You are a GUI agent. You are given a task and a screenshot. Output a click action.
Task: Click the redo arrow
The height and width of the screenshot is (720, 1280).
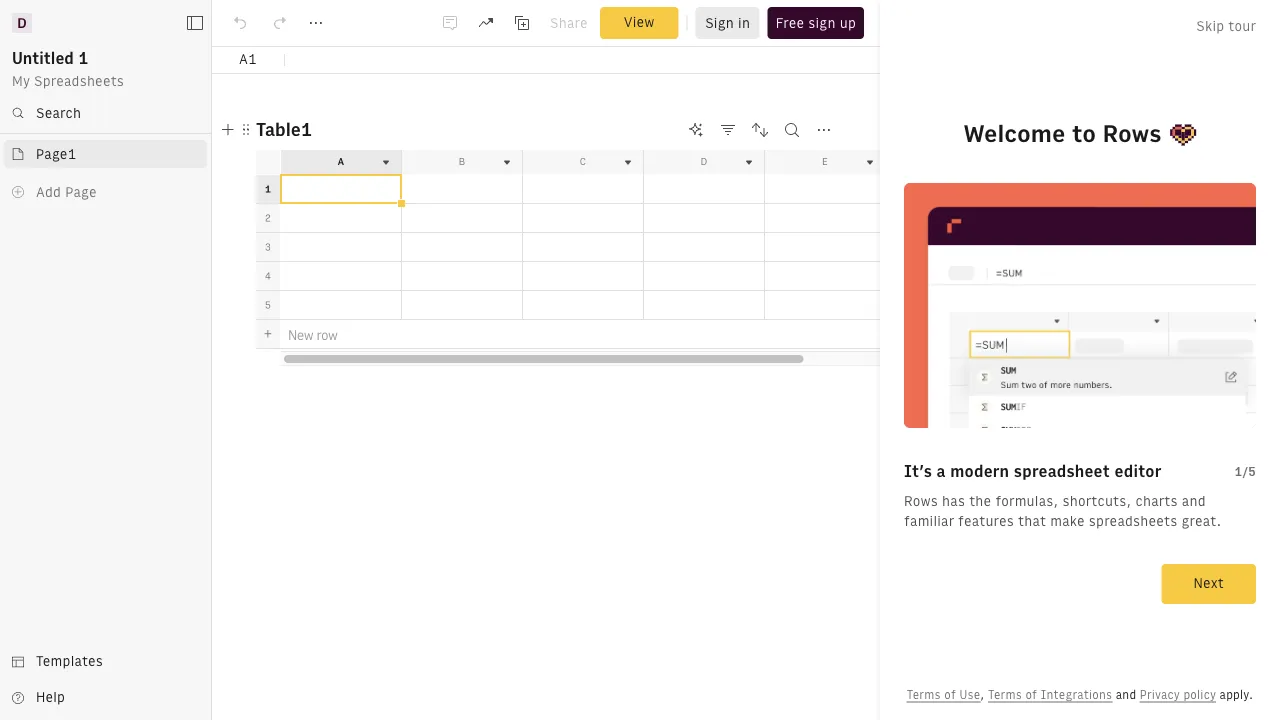[280, 23]
